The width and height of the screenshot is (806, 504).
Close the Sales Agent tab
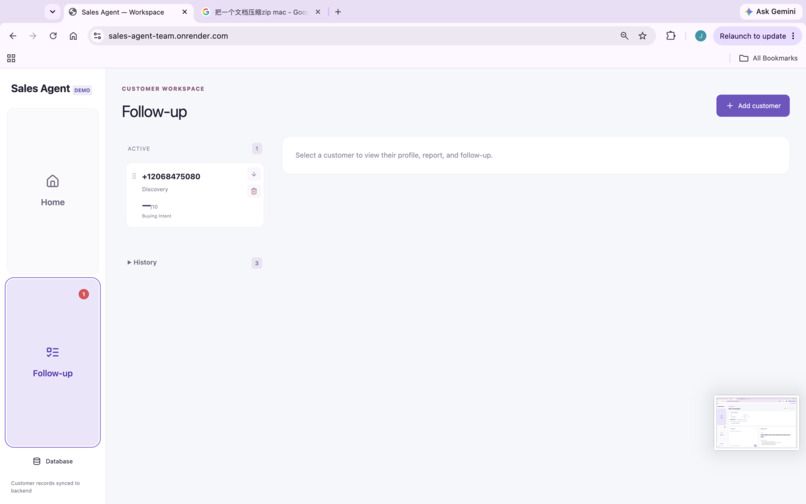coord(185,12)
